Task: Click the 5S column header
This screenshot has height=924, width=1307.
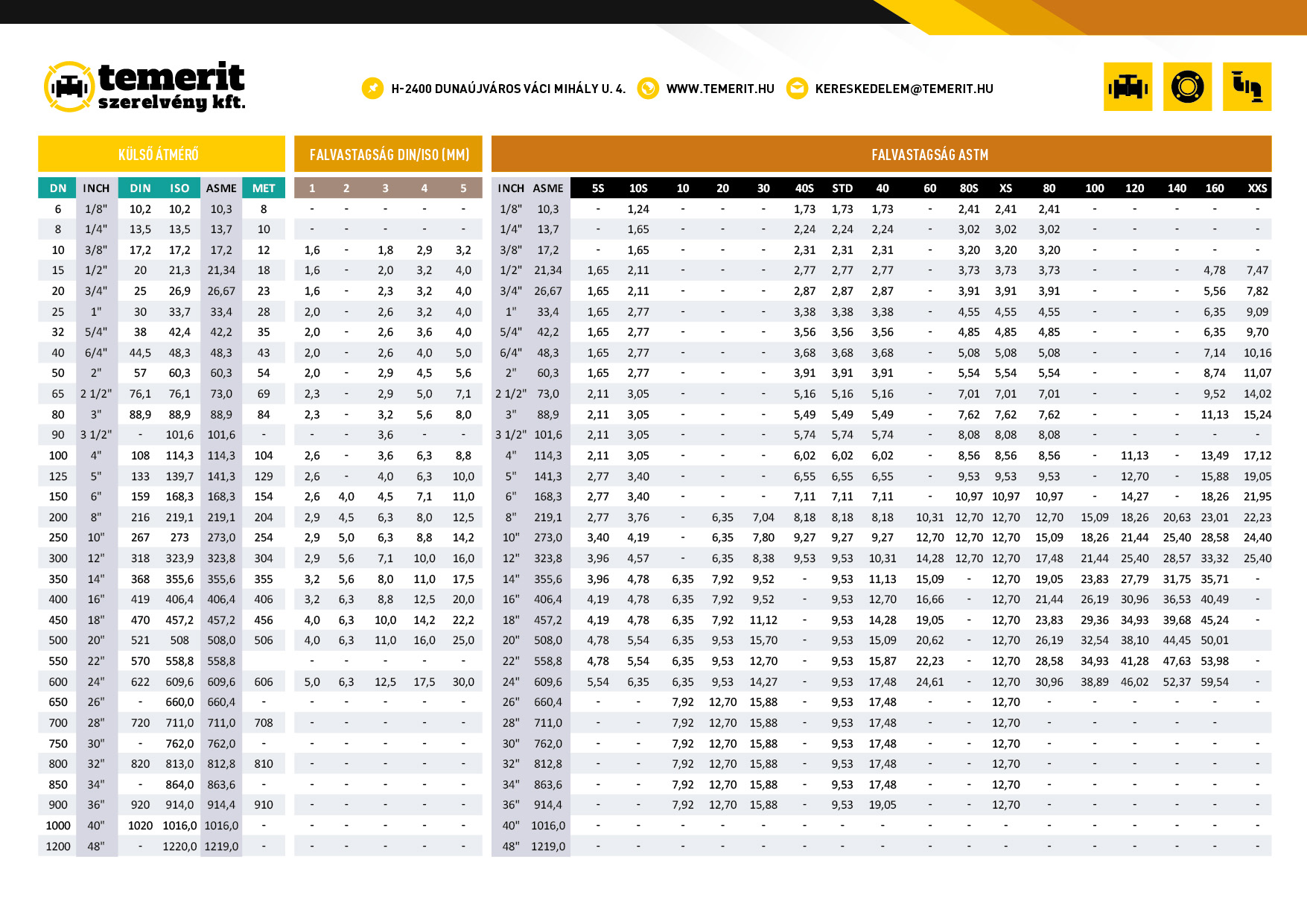Action: point(598,188)
